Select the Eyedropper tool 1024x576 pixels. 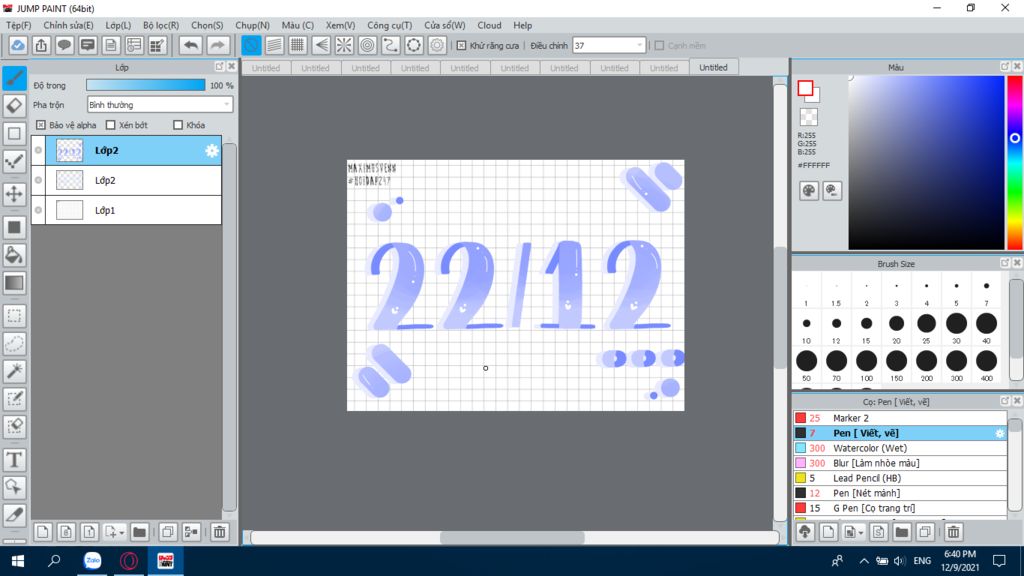[x=14, y=515]
